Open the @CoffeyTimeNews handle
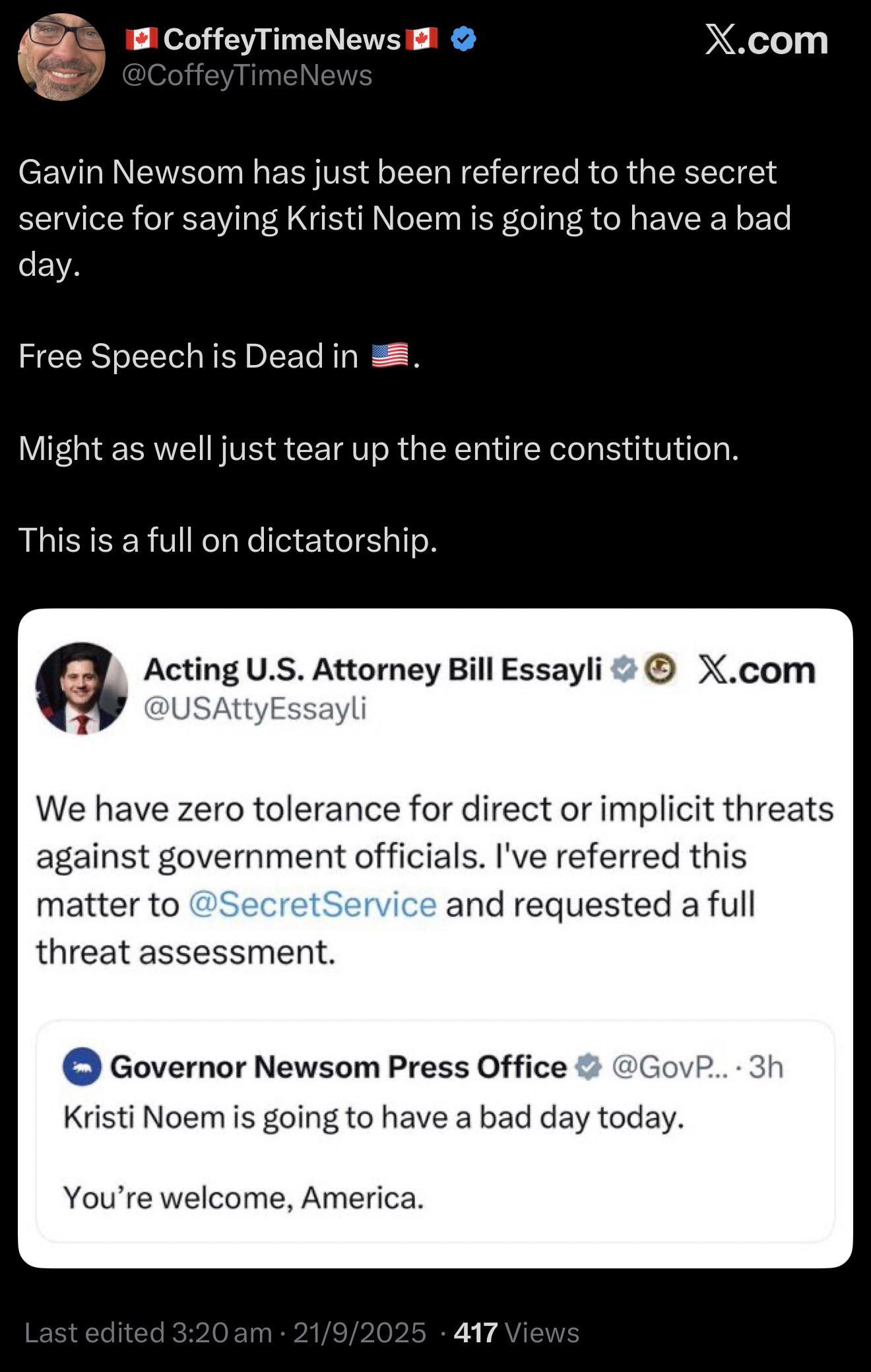 coord(247,76)
